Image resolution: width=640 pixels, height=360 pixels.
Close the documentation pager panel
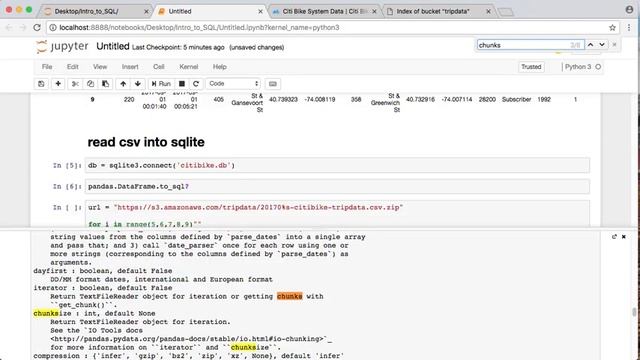click(x=624, y=237)
